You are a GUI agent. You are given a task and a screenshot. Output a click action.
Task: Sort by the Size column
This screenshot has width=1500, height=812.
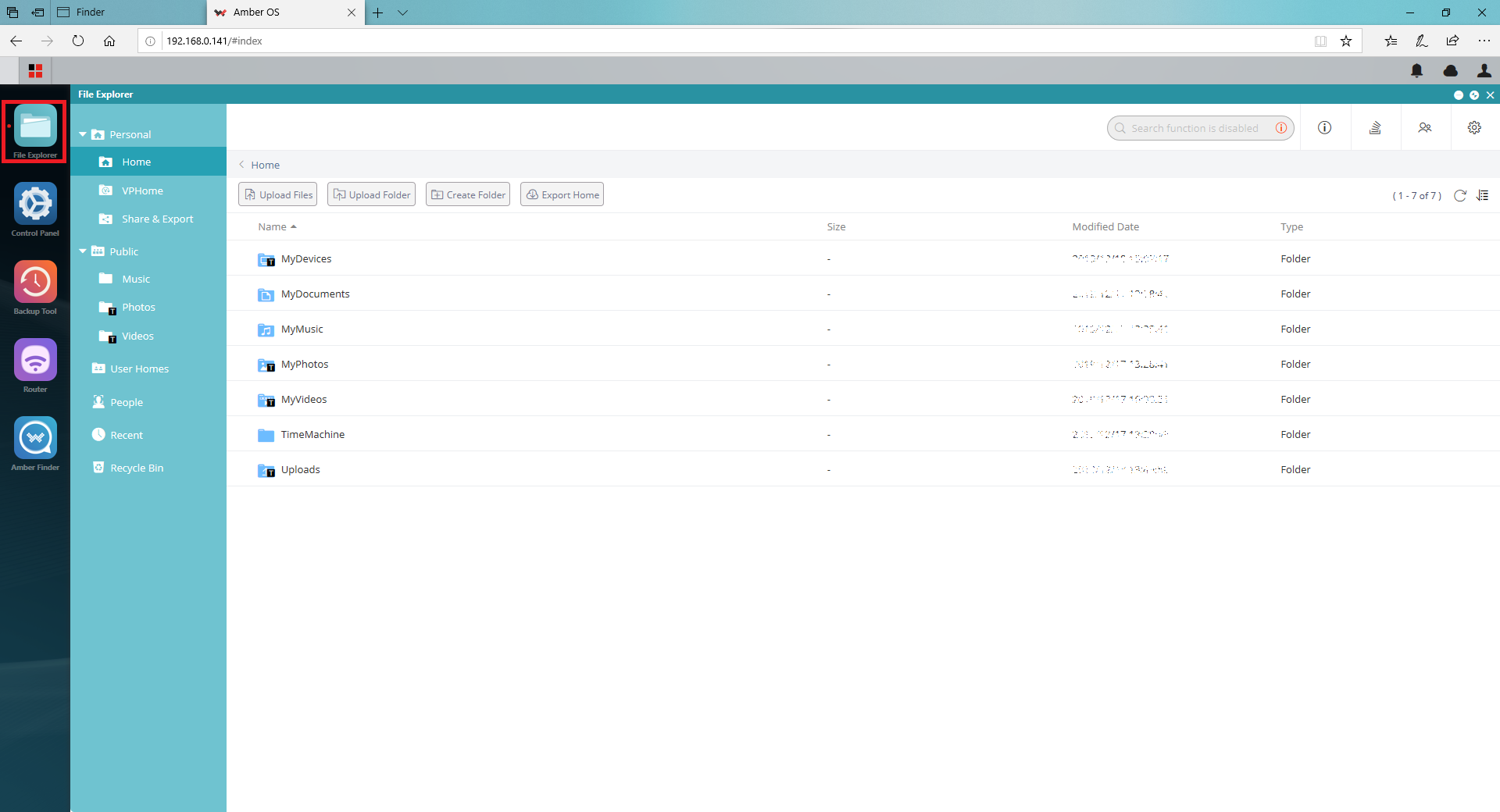[836, 226]
